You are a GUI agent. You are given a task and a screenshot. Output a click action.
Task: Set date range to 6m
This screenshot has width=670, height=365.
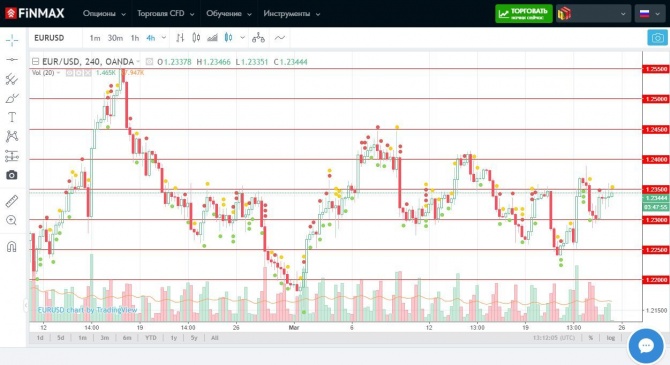[x=127, y=338]
